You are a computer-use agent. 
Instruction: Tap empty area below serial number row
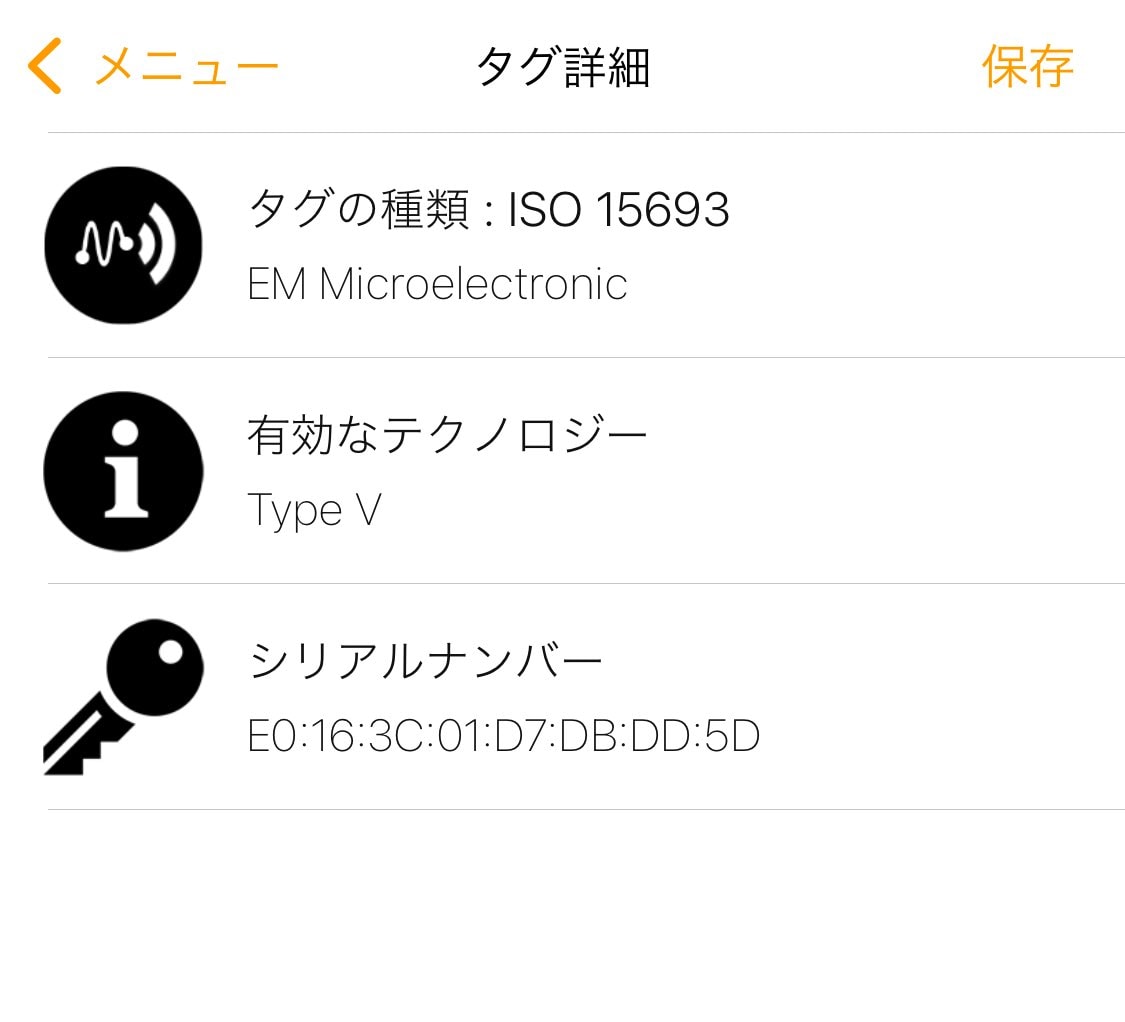pyautogui.click(x=562, y=915)
